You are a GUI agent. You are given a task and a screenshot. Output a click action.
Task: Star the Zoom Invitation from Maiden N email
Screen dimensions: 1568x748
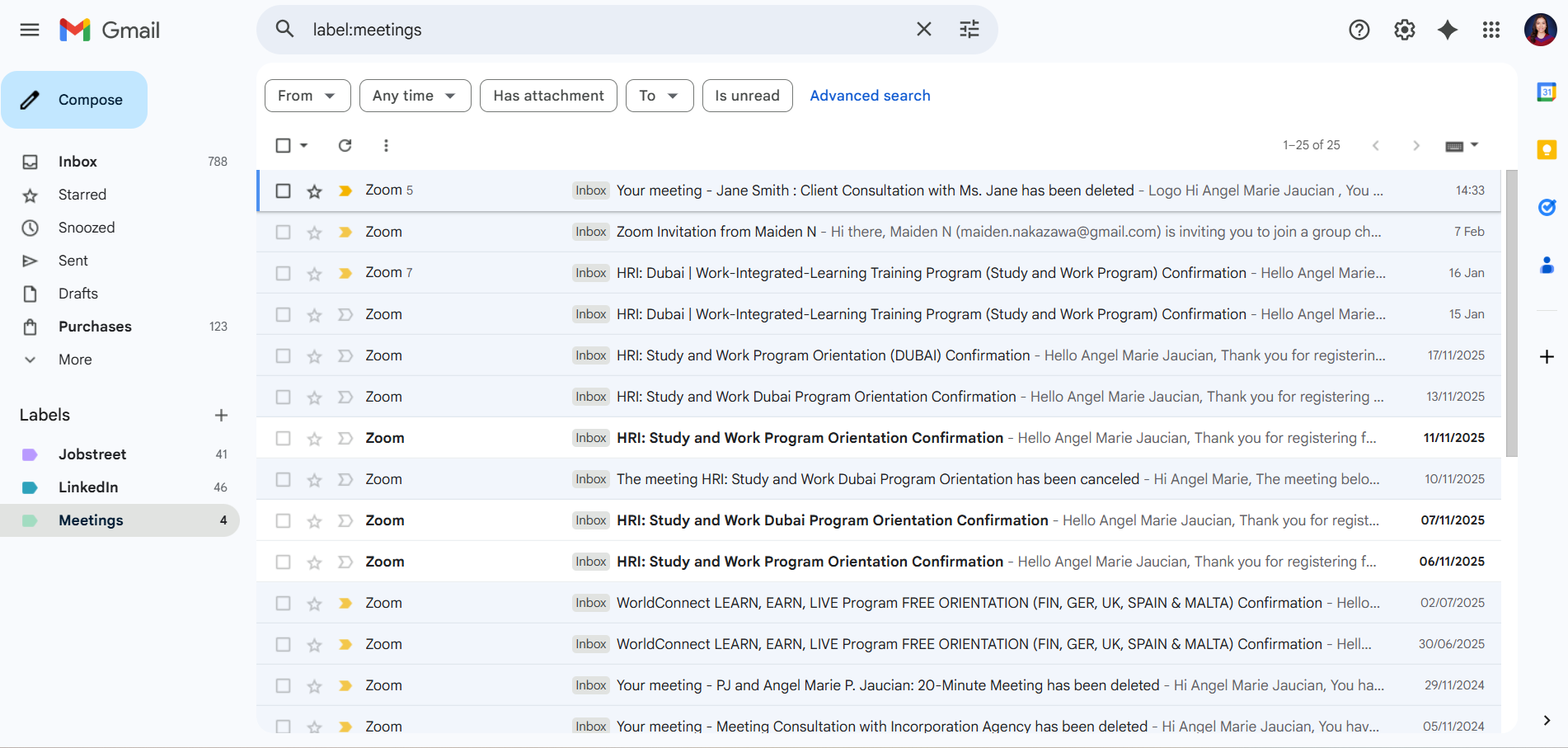(x=314, y=233)
